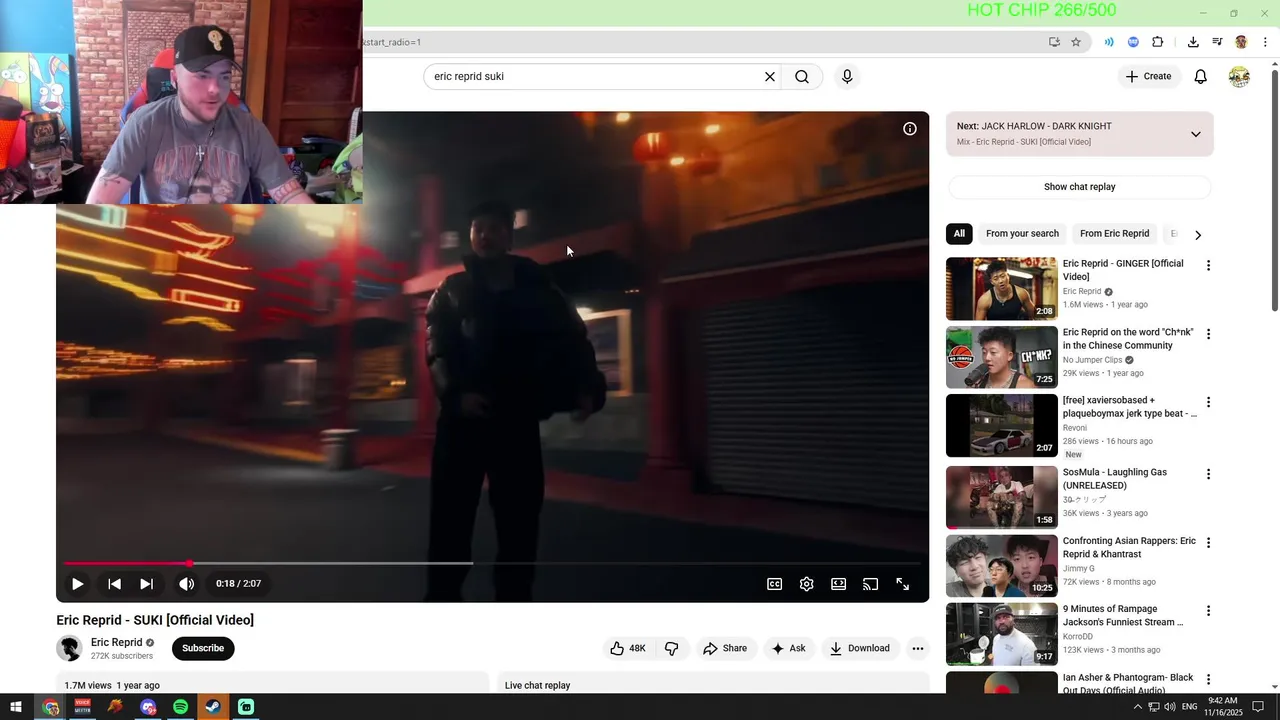The height and width of the screenshot is (720, 1280).
Task: Download the video
Action: [860, 648]
